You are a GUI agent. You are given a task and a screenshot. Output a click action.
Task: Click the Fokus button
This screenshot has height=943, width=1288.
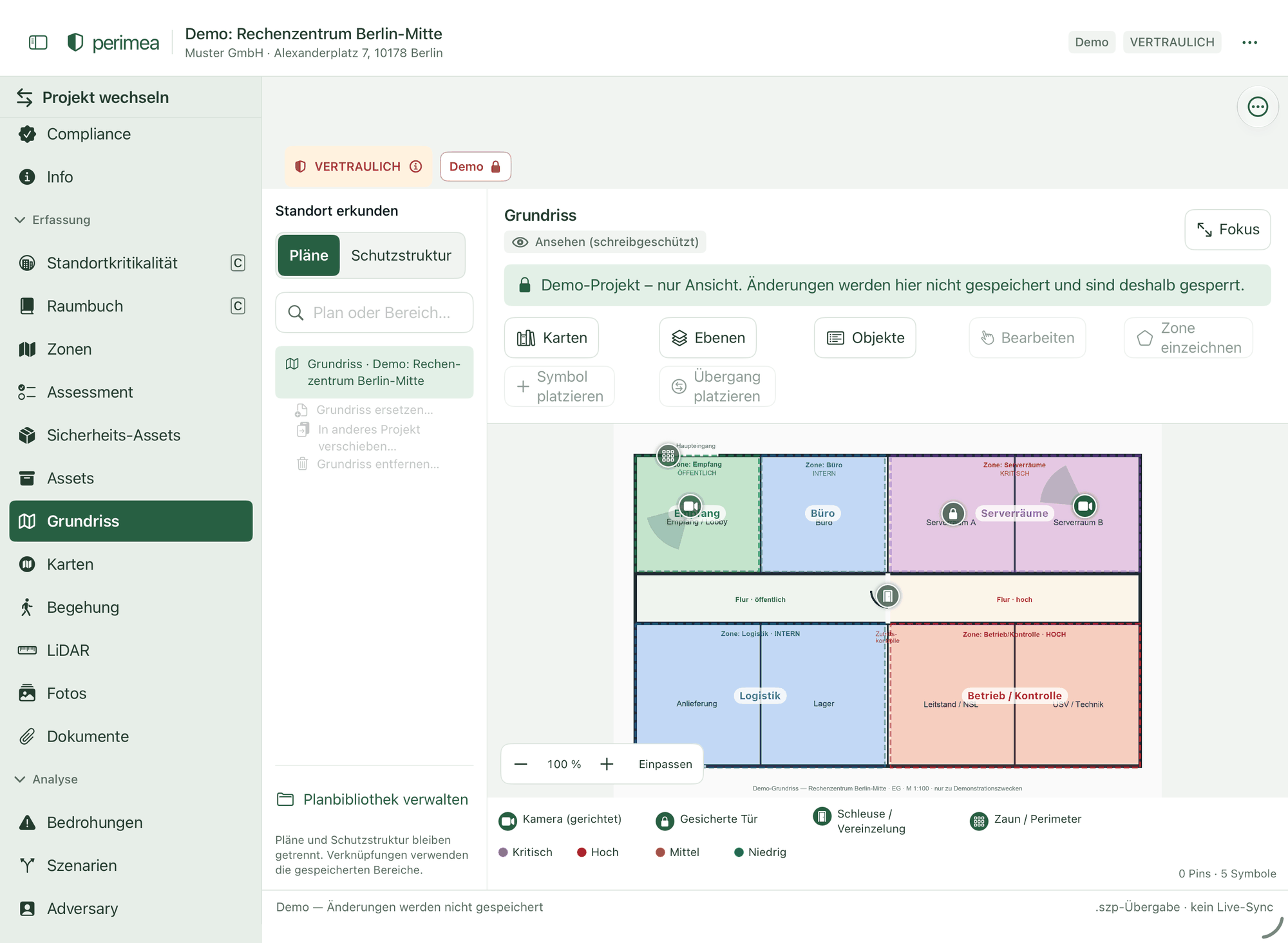coord(1227,230)
